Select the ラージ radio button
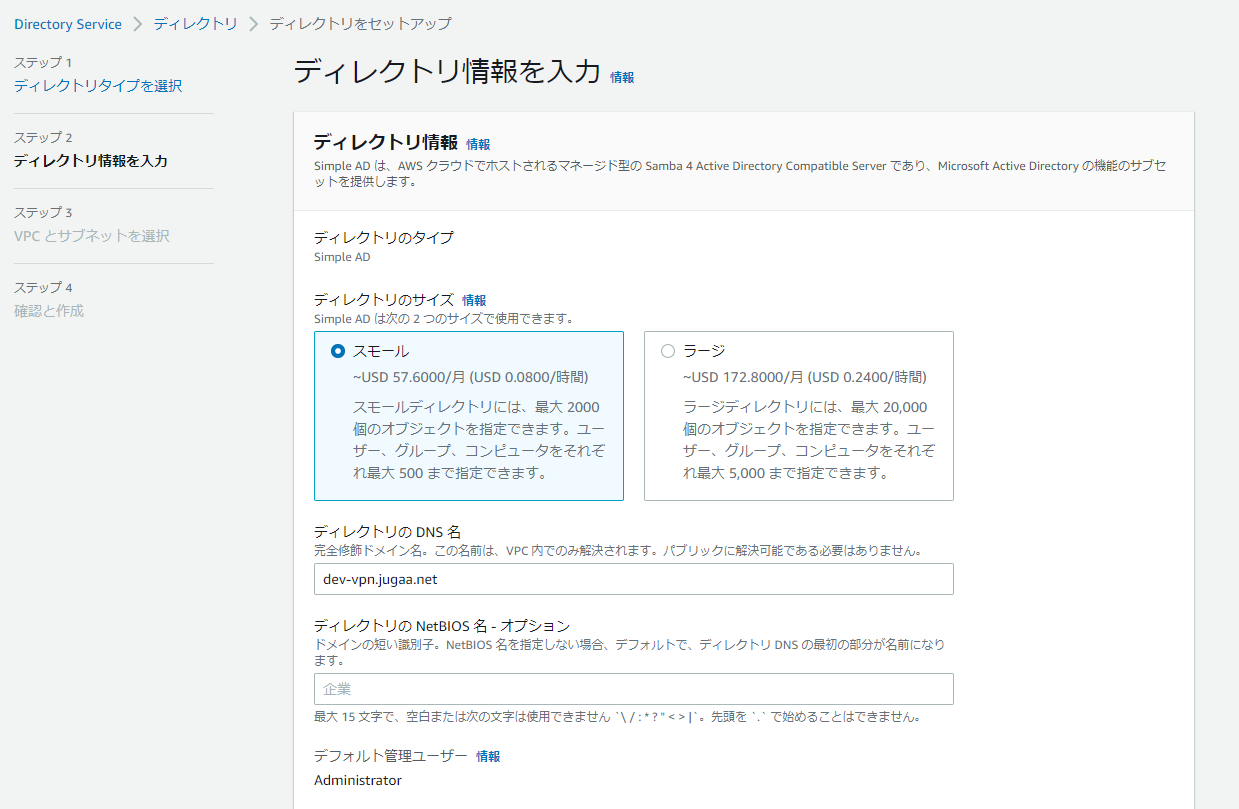 coord(668,351)
